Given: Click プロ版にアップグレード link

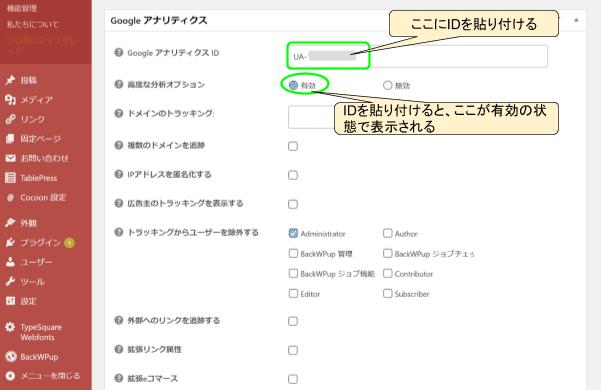Looking at the screenshot, I should tap(42, 45).
